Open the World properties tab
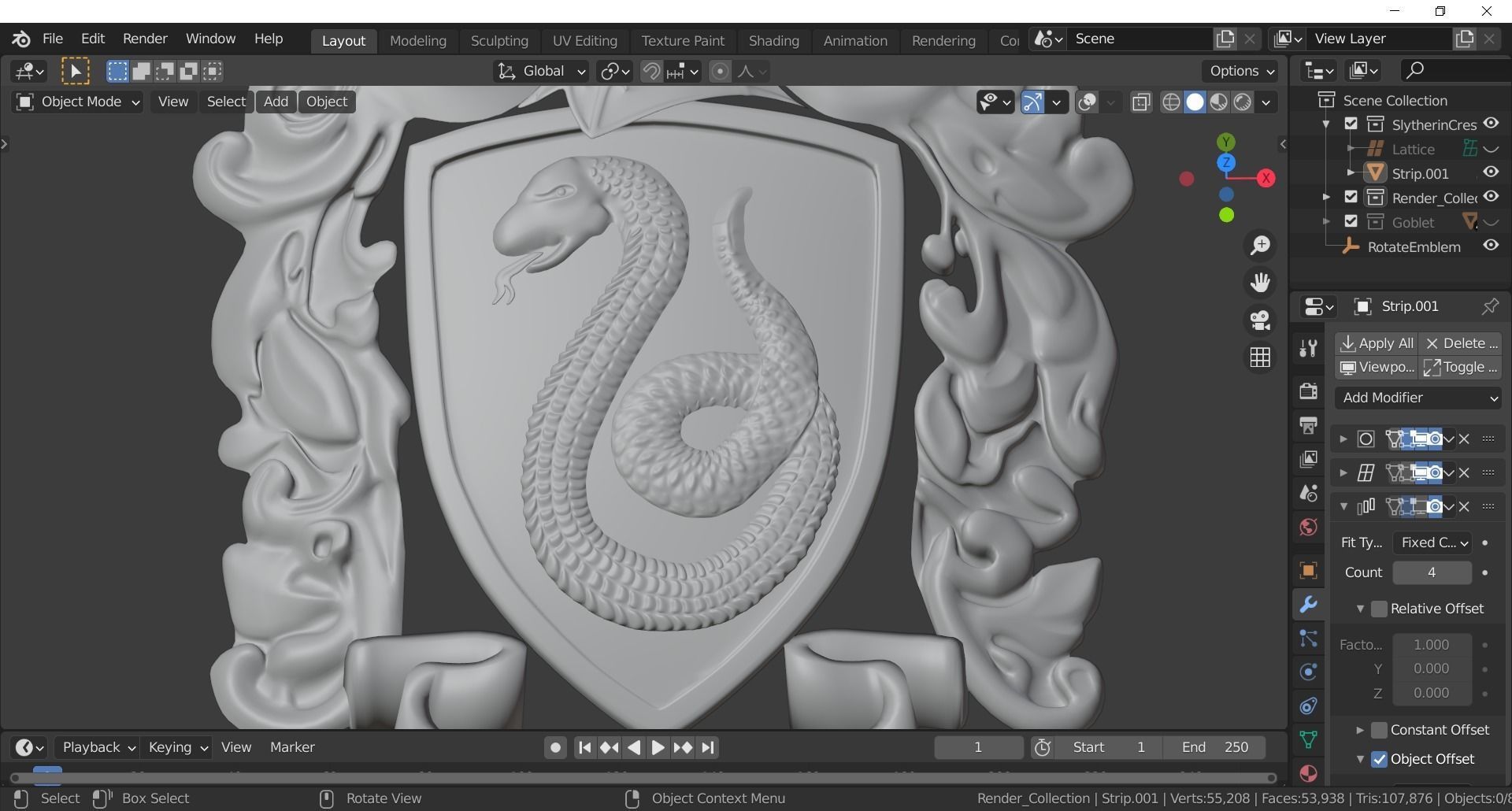Screen dimensions: 1512x811 click(1308, 527)
